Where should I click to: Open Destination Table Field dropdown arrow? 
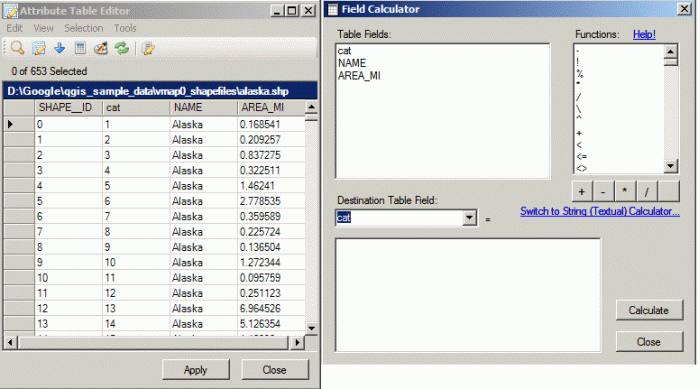pos(469,218)
